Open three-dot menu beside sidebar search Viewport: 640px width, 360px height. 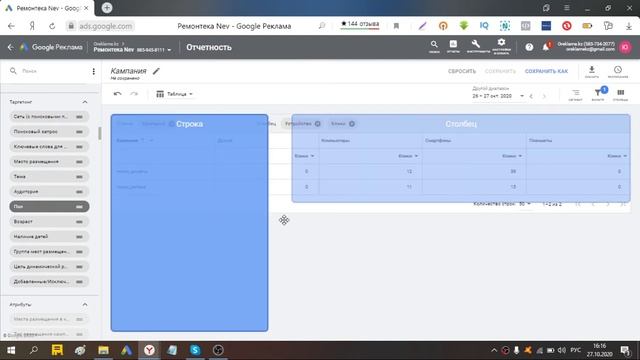coord(93,71)
